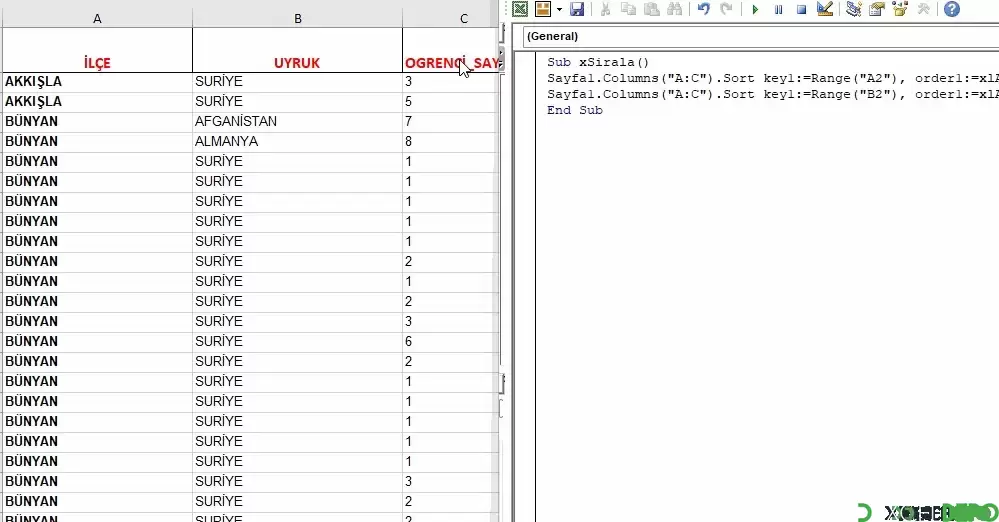Viewport: 999px width, 522px height.
Task: Click the Sort line with Range("B2")
Action: coord(772,94)
